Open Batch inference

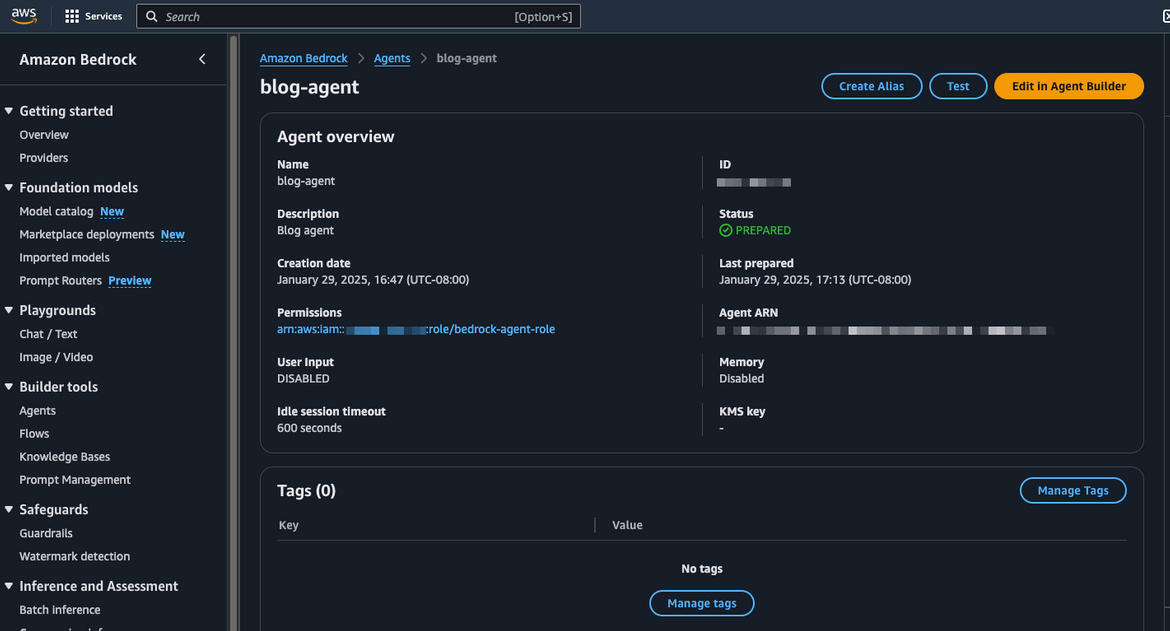pos(60,610)
